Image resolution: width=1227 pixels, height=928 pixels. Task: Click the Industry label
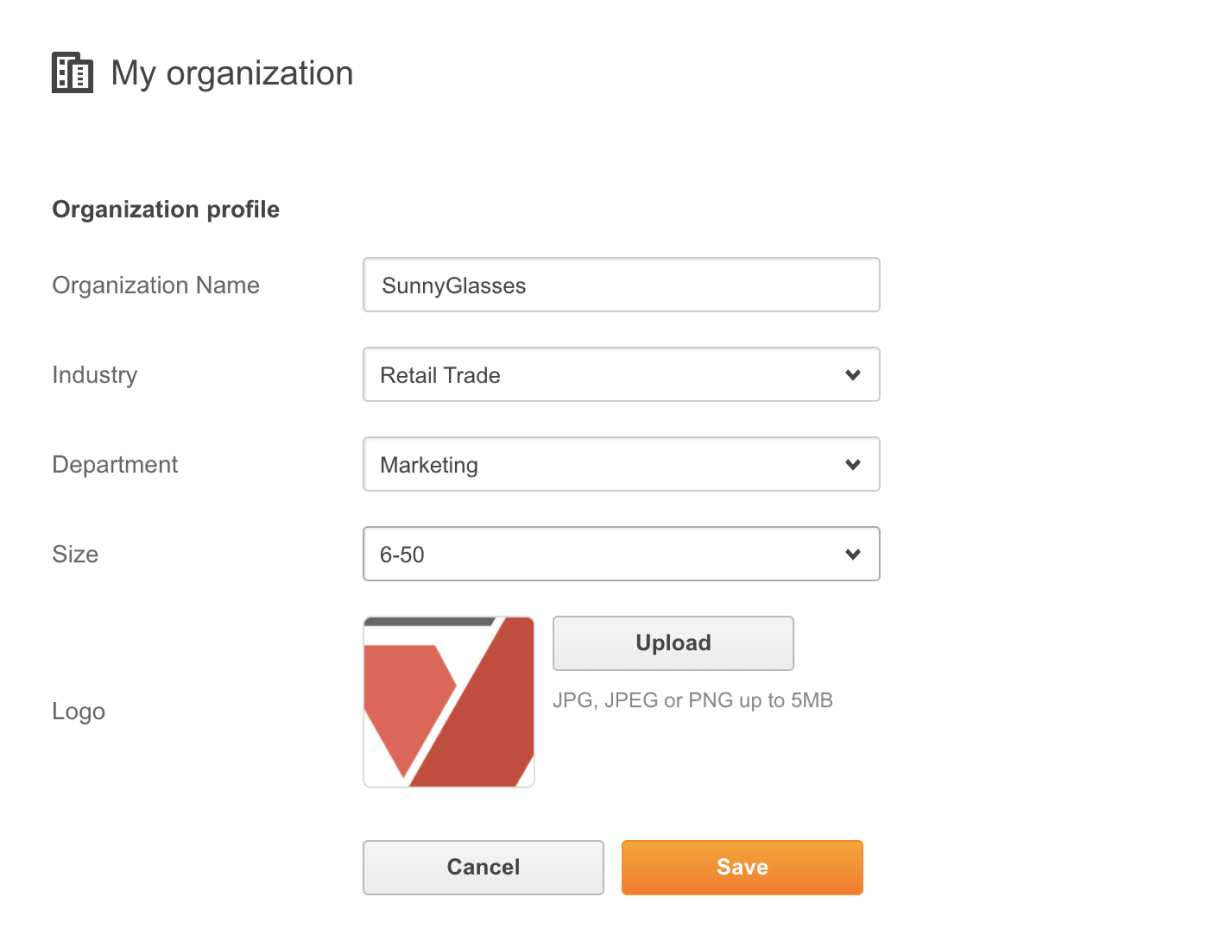94,374
